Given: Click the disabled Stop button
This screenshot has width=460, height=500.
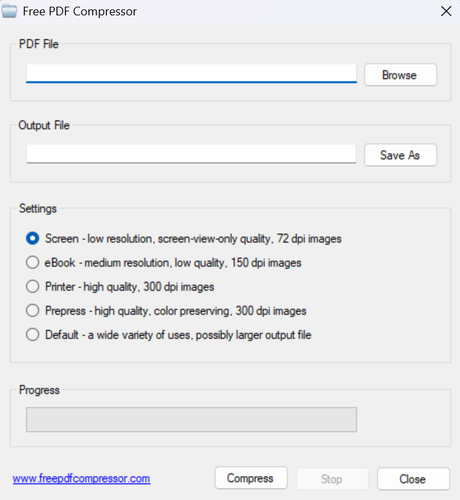Looking at the screenshot, I should [332, 479].
